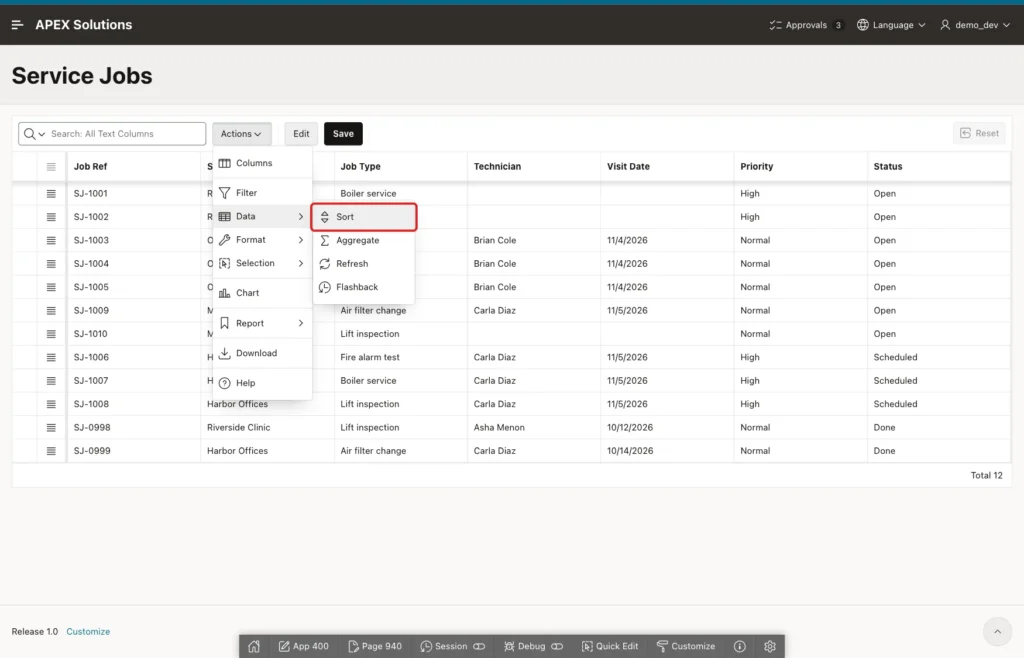
Task: Select the 10/14/2026 visit date cell
Action: coord(667,451)
